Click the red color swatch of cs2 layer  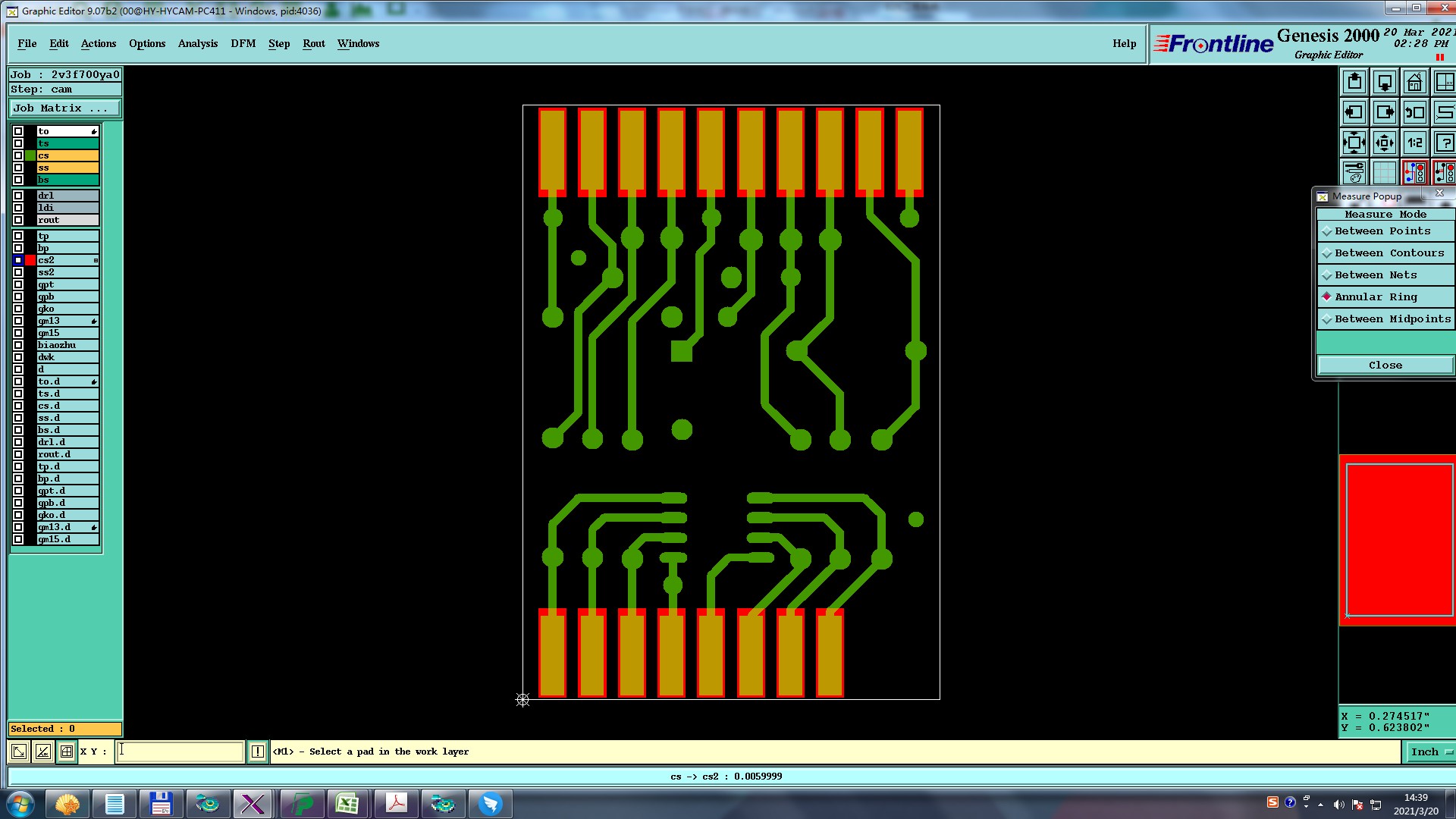click(x=30, y=260)
